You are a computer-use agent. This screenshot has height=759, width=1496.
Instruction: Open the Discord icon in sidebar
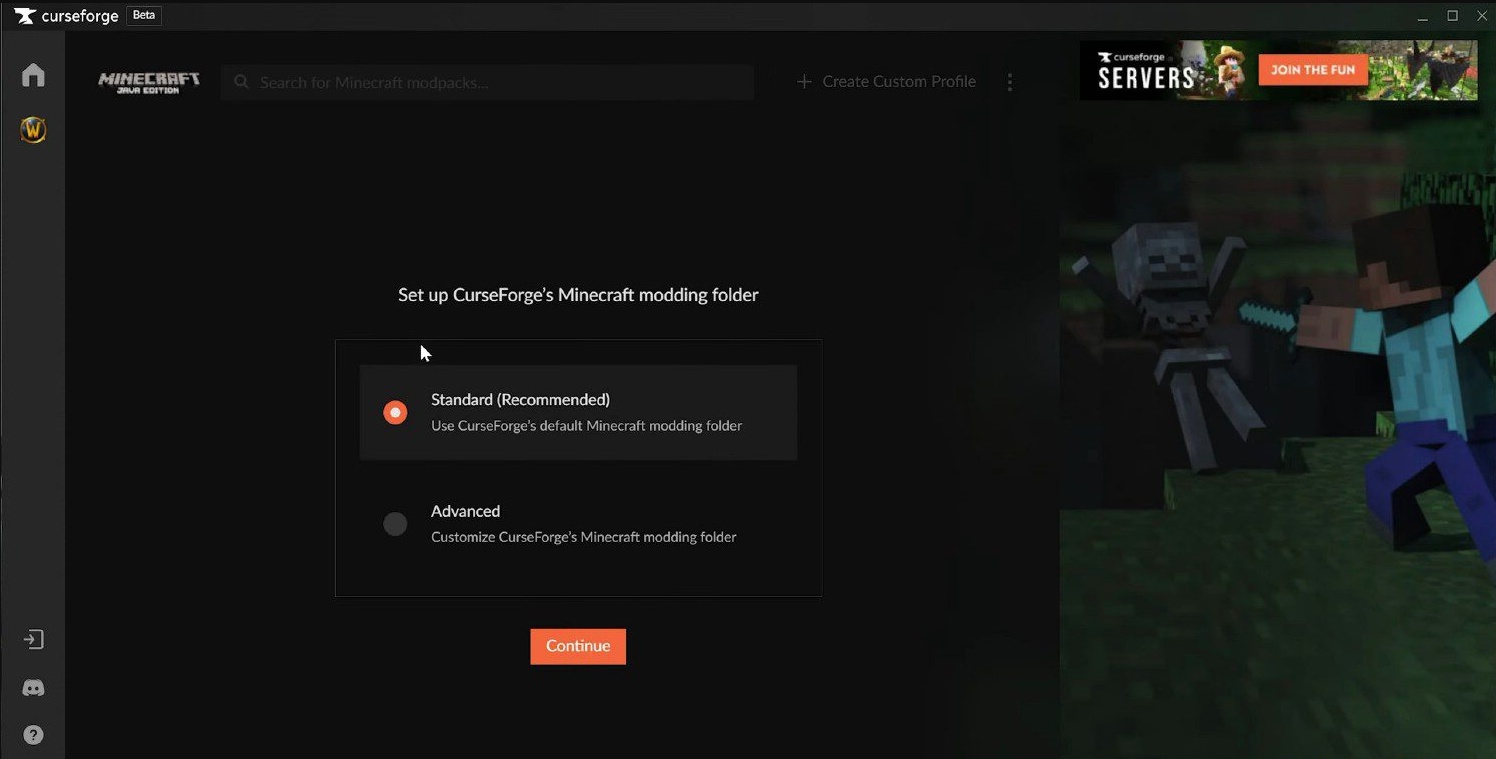point(33,688)
